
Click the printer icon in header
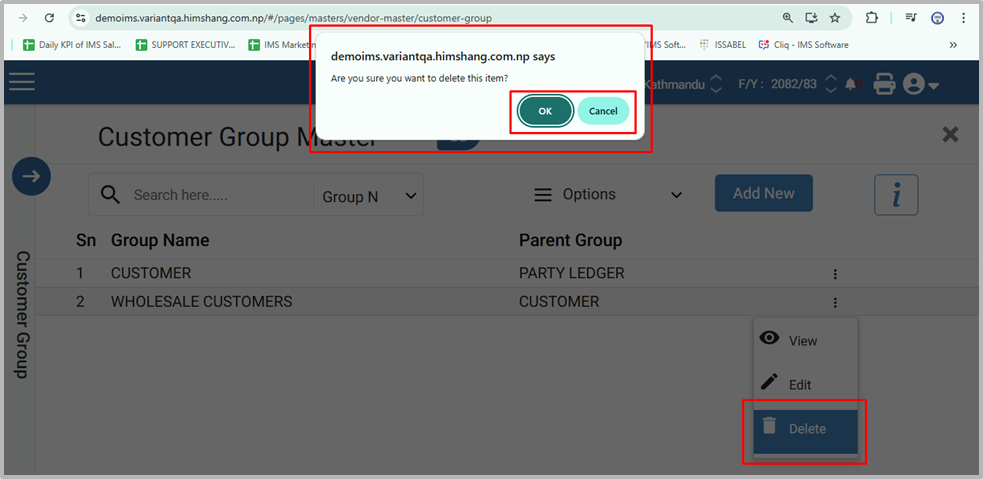[884, 85]
